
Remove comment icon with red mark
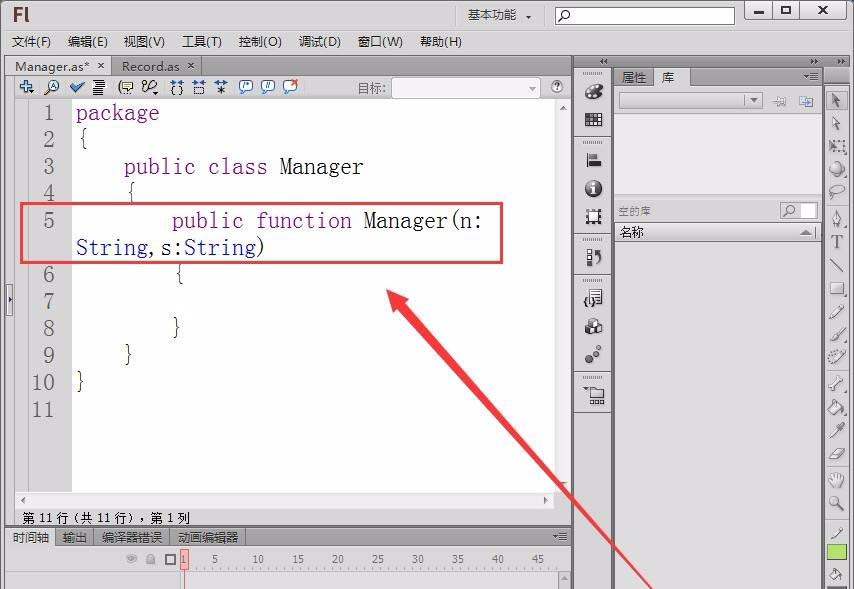[290, 86]
